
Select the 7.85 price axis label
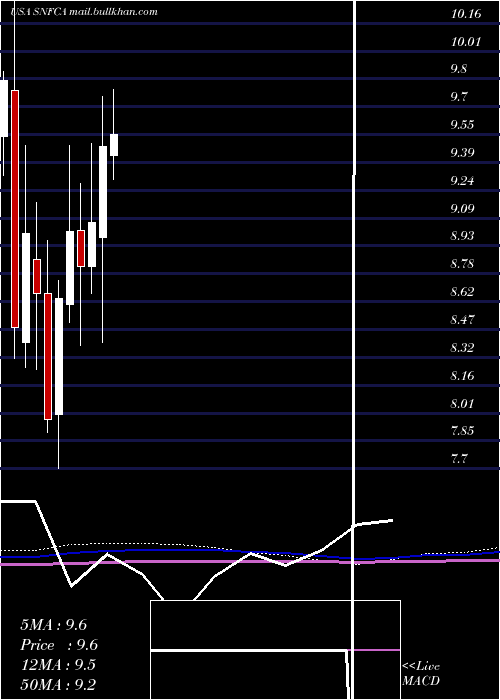click(x=462, y=431)
